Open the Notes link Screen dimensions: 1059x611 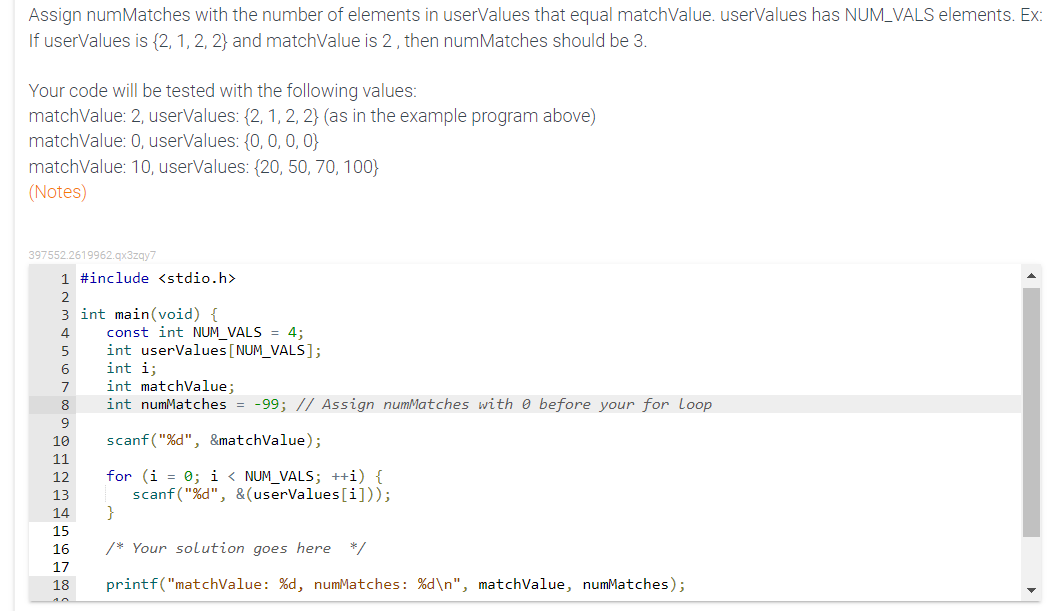tap(57, 192)
